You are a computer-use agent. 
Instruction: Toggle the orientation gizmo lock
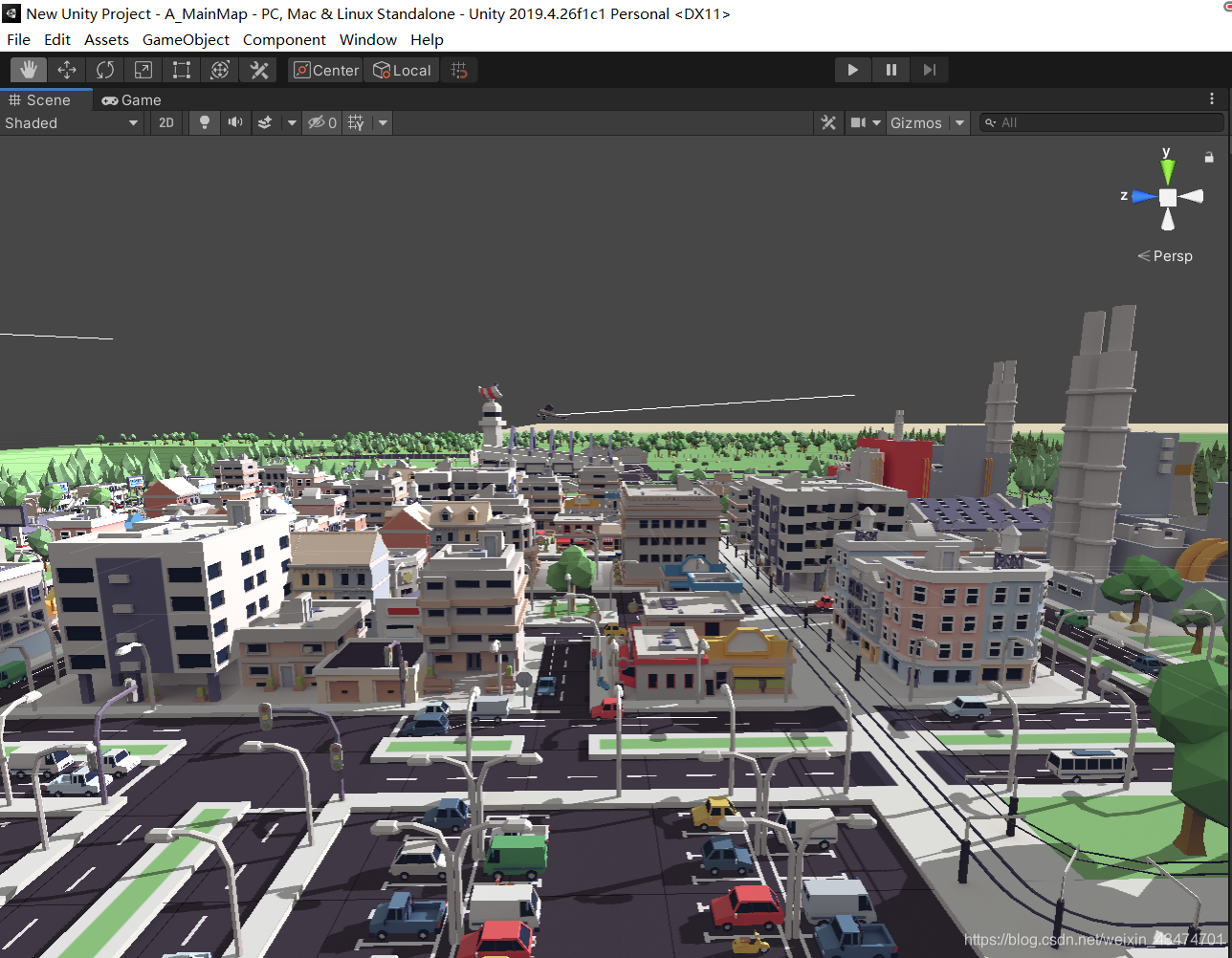1209,157
